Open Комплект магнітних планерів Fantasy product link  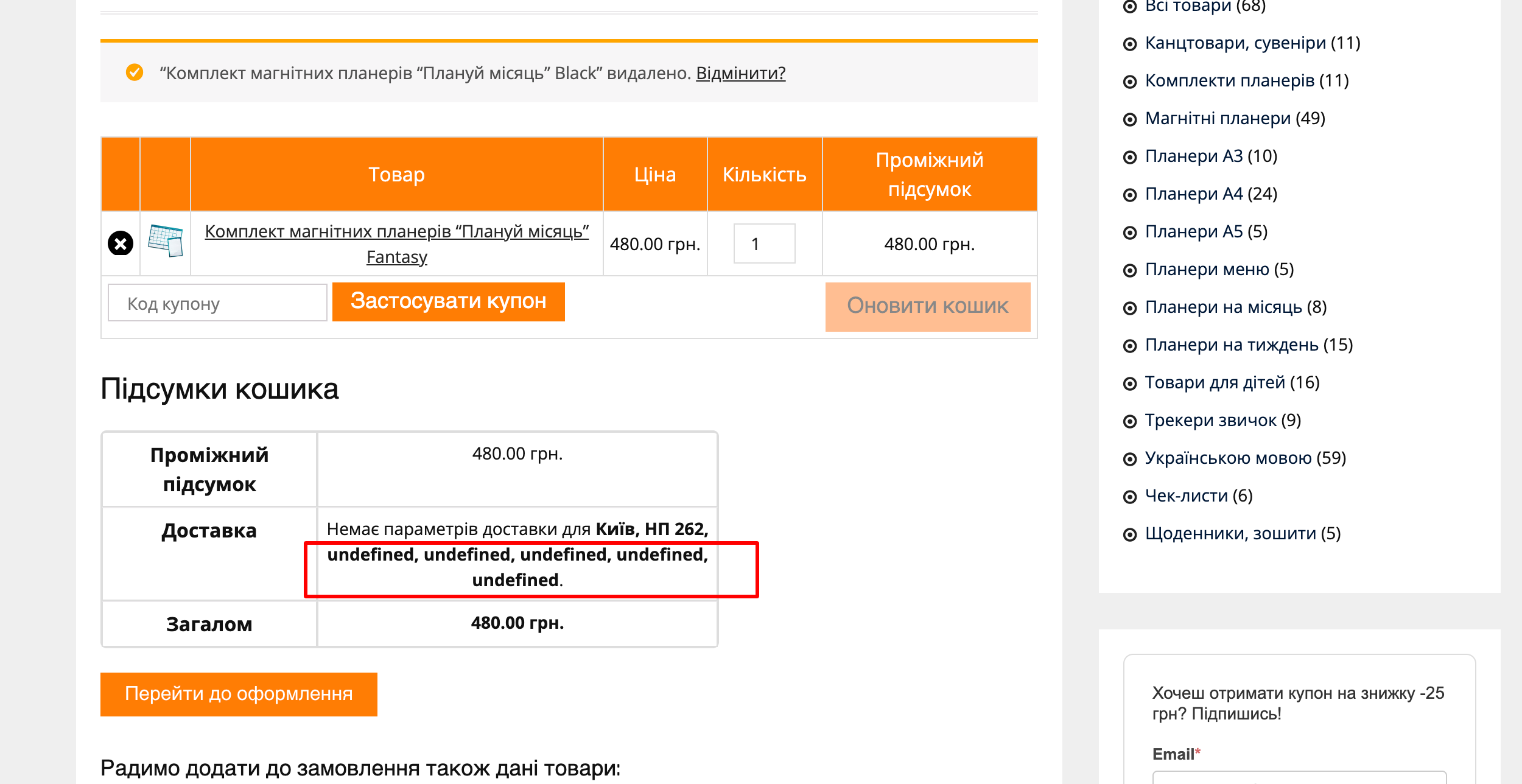(x=396, y=244)
